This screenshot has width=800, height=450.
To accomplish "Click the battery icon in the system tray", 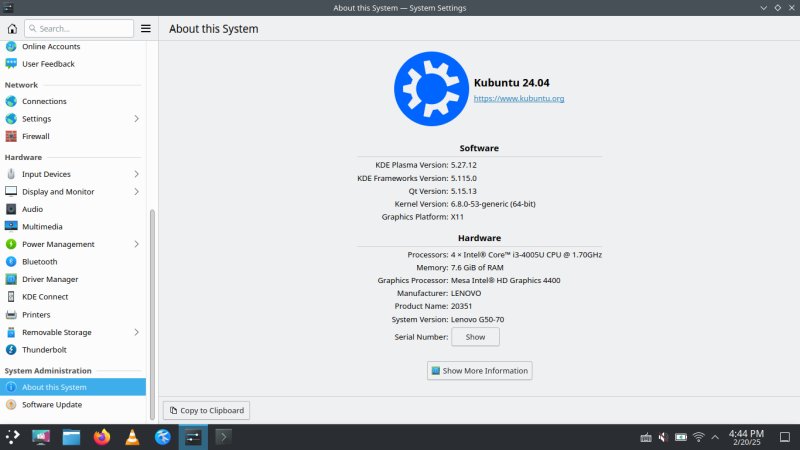I will [x=681, y=437].
